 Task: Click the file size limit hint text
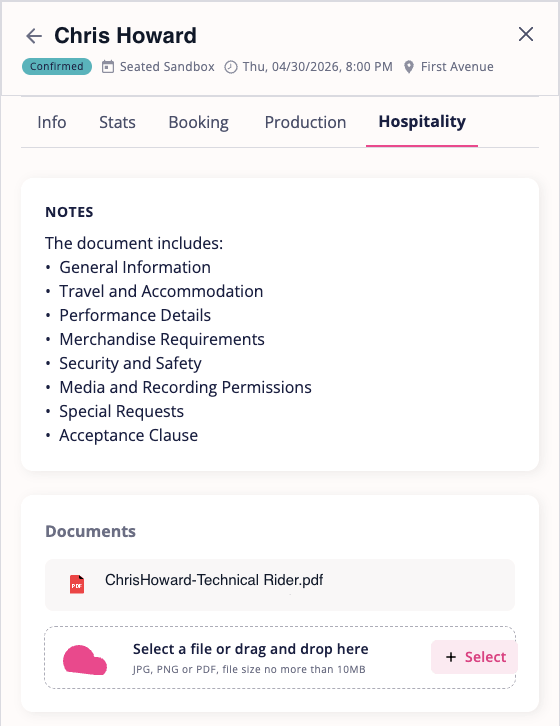[x=249, y=670]
